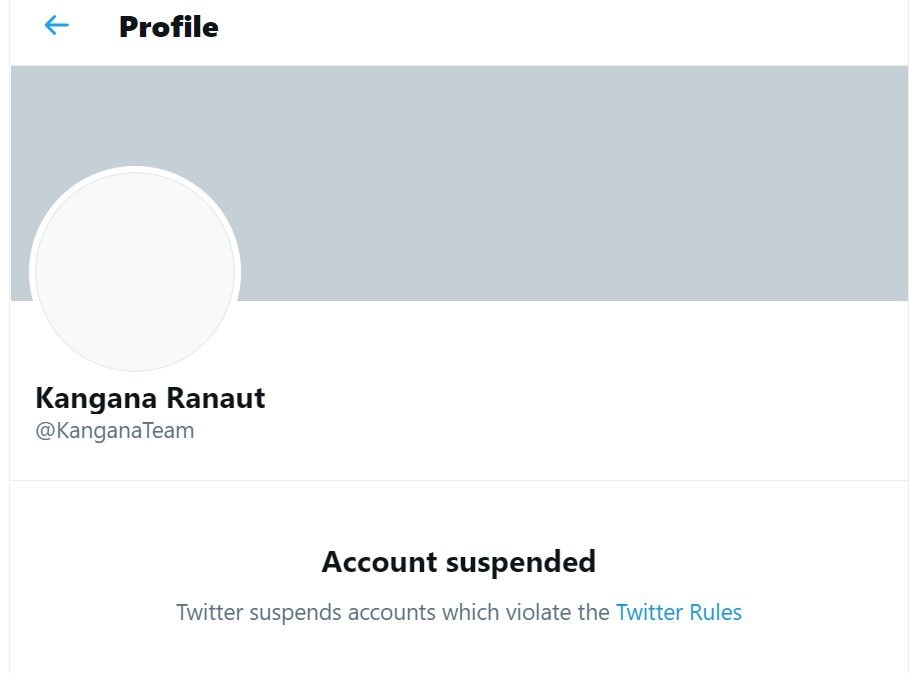Click the Account suspended heading
Screen dimensions: 910x673
tap(458, 561)
